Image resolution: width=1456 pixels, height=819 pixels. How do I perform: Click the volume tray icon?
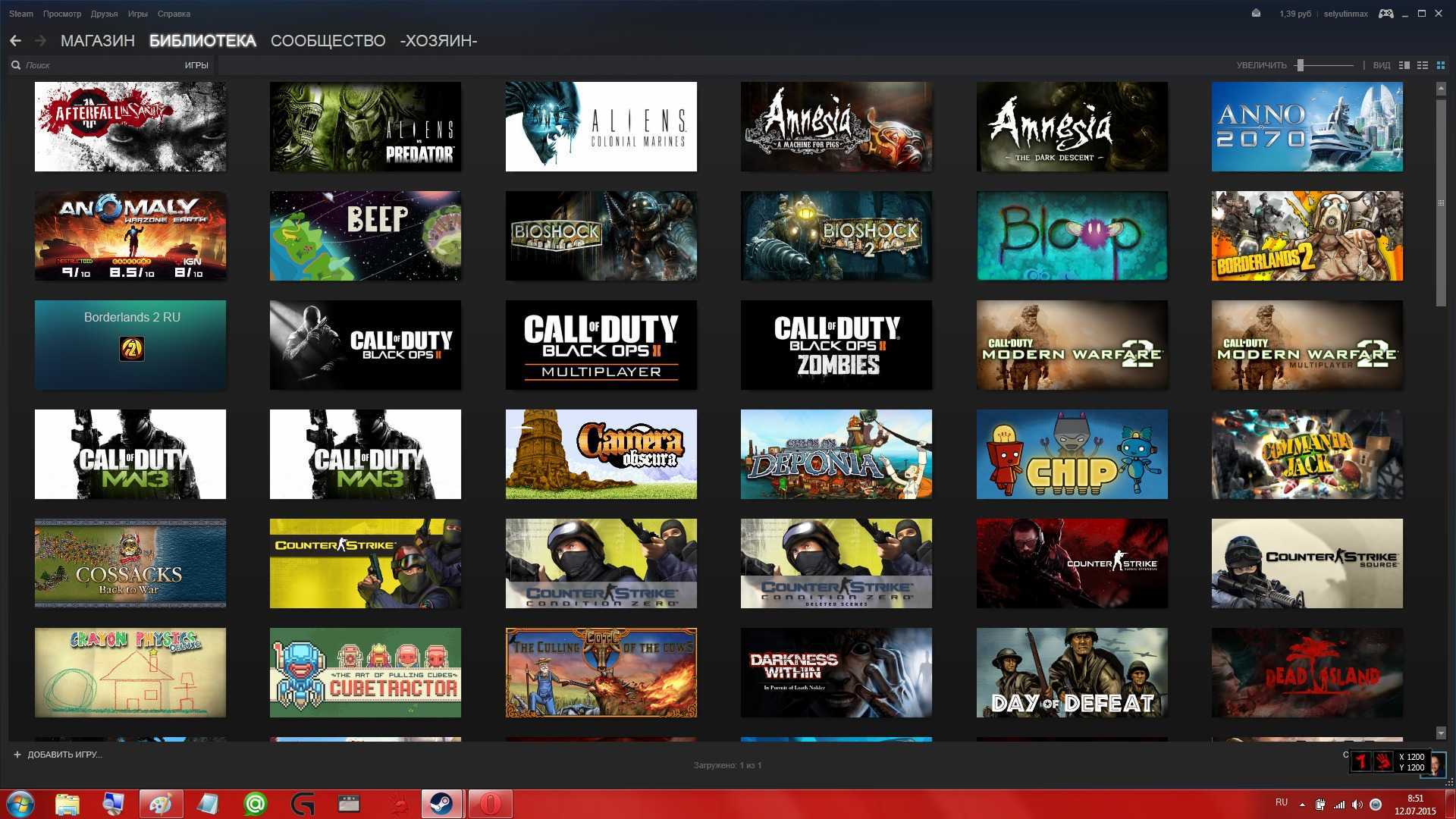tap(1357, 805)
